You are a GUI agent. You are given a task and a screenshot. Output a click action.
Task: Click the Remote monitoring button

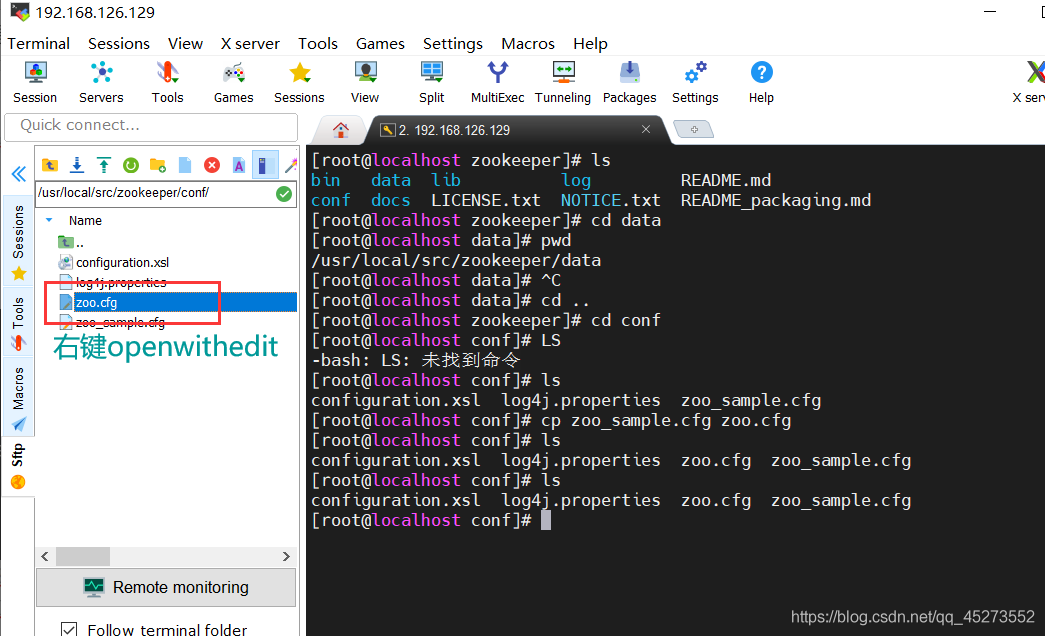point(166,587)
